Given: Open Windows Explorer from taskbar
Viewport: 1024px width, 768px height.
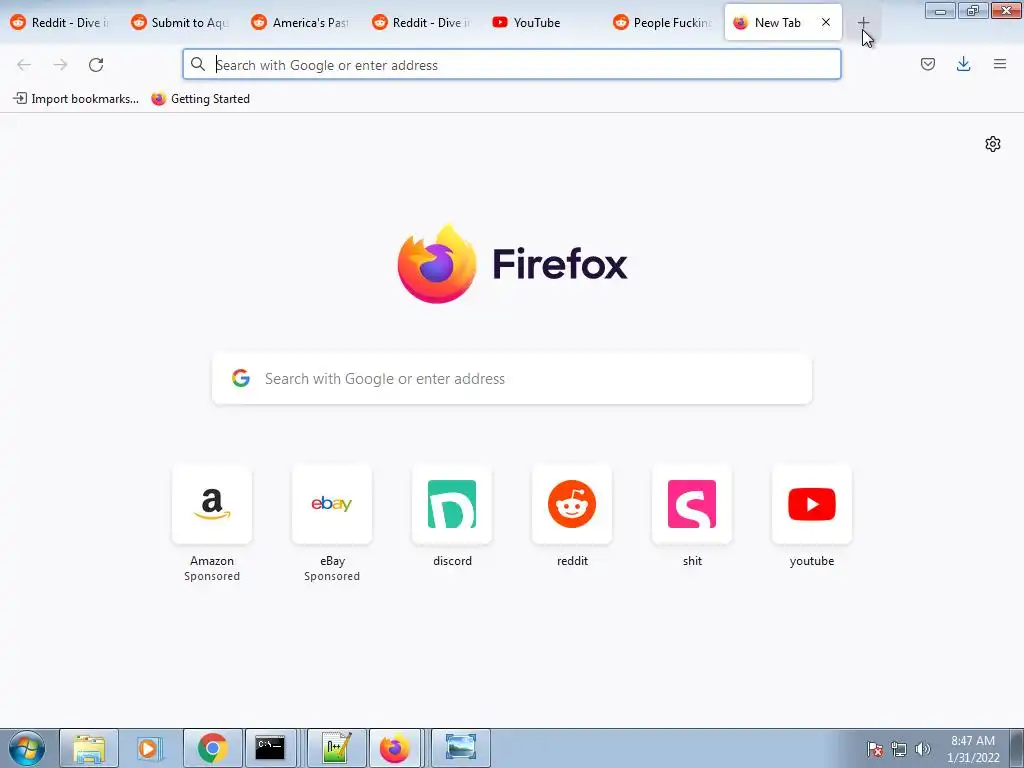Looking at the screenshot, I should click(x=89, y=748).
